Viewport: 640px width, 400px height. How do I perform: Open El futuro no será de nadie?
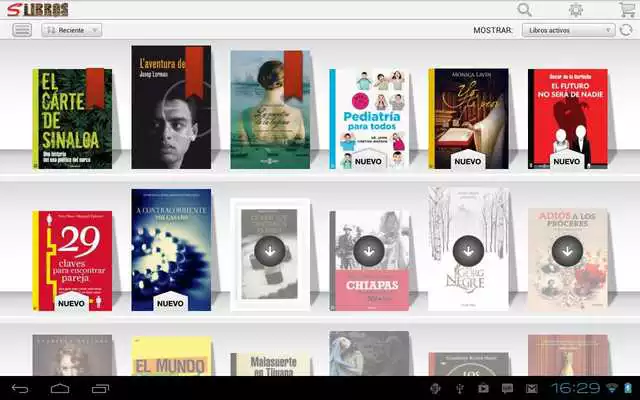point(567,118)
